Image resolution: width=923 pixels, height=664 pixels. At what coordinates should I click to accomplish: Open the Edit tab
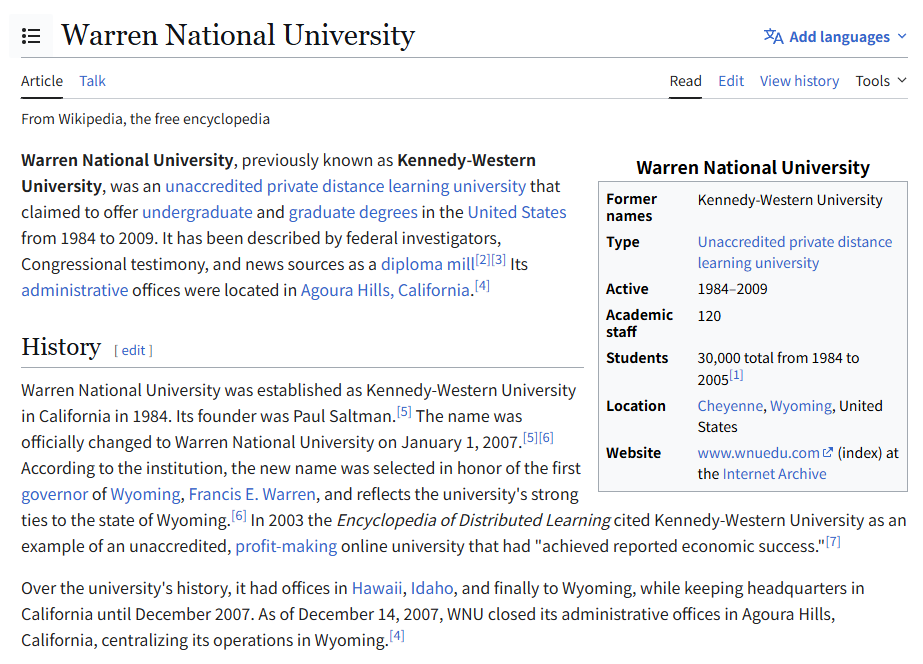(731, 81)
